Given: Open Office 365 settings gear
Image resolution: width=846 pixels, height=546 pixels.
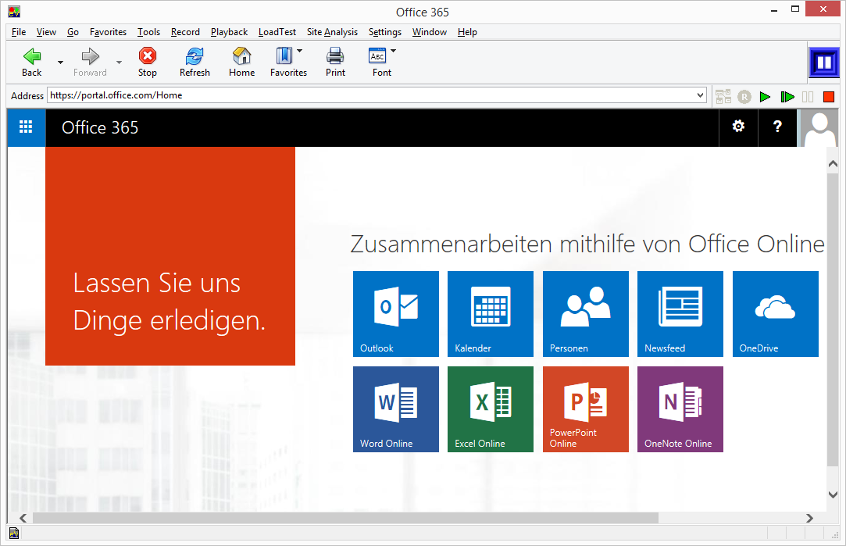Looking at the screenshot, I should coord(738,127).
